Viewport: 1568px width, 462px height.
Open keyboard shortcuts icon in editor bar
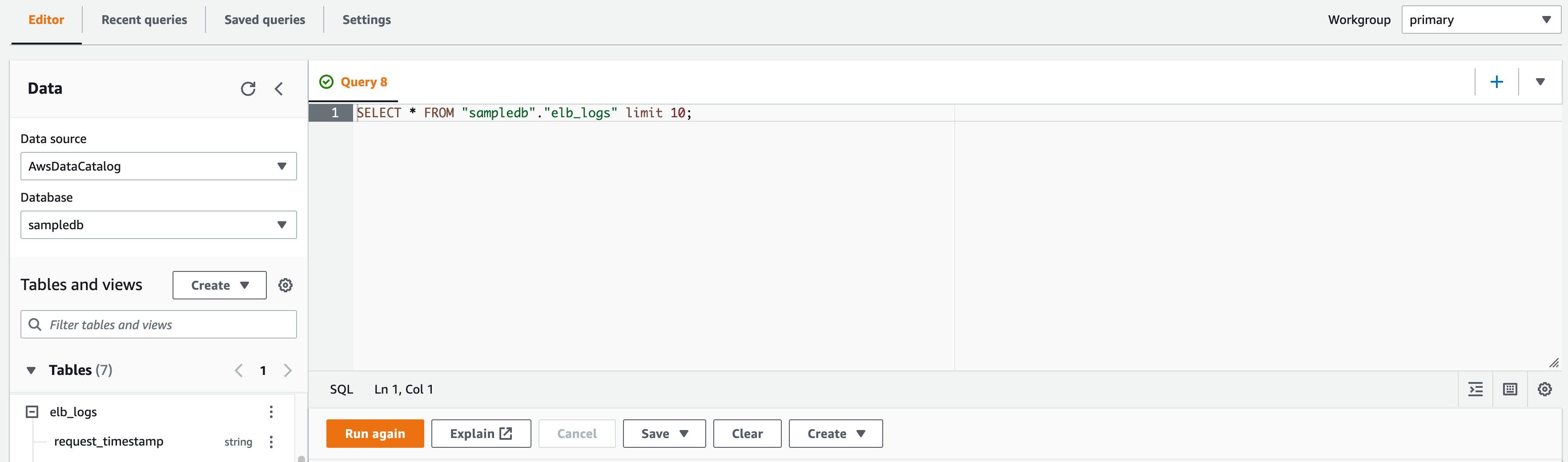pos(1510,389)
